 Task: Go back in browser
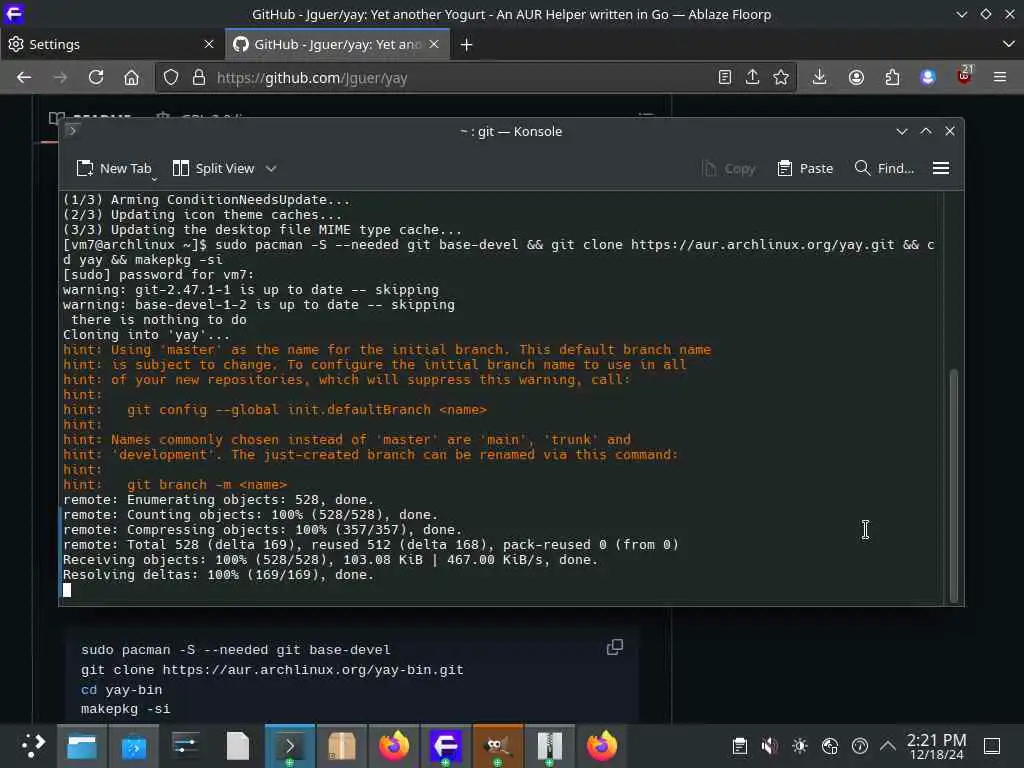[x=24, y=78]
